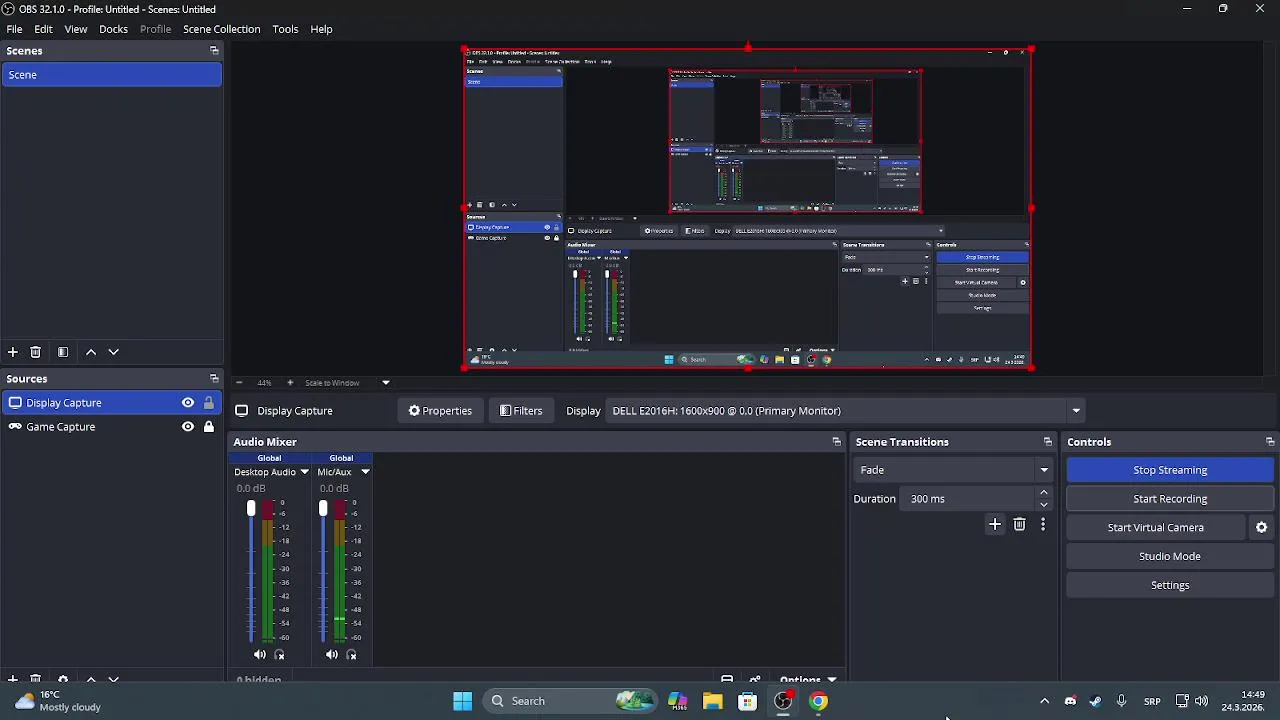Open Microsoft Store from the taskbar

pos(748,701)
